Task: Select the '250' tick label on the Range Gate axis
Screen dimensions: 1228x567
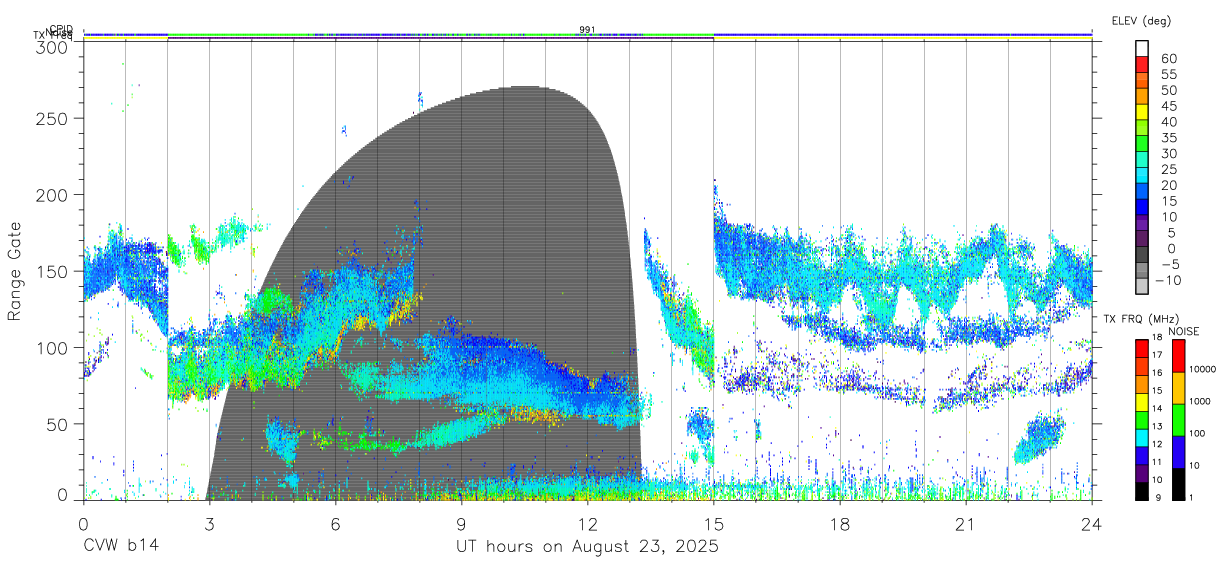Action: click(53, 118)
